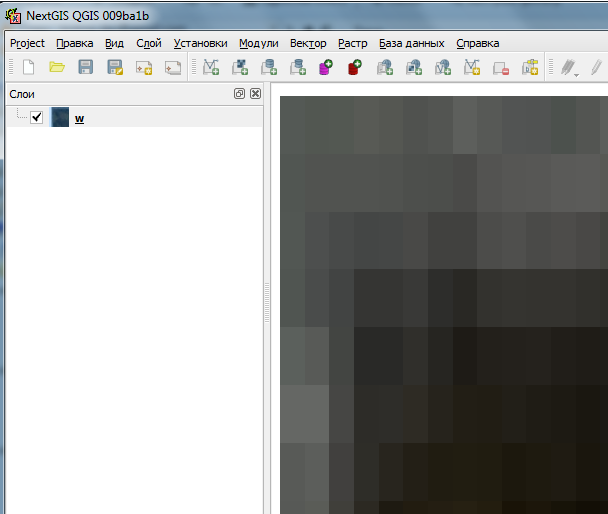Undock the Слои panel with float button
Image resolution: width=608 pixels, height=514 pixels.
[239, 93]
